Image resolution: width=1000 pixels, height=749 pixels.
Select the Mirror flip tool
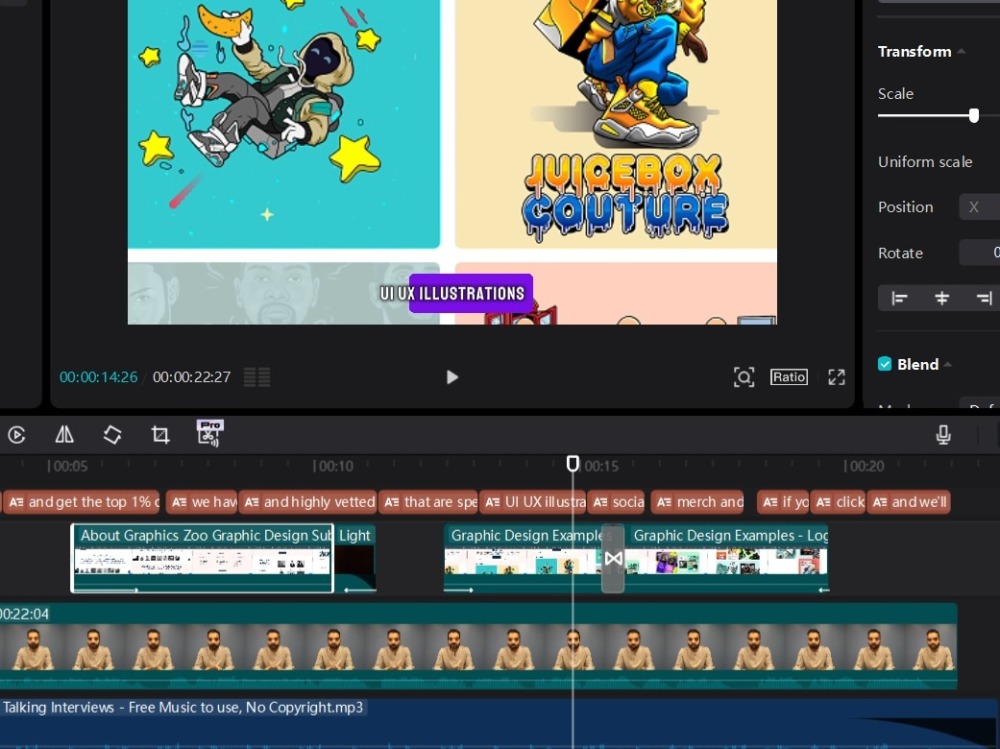point(64,435)
